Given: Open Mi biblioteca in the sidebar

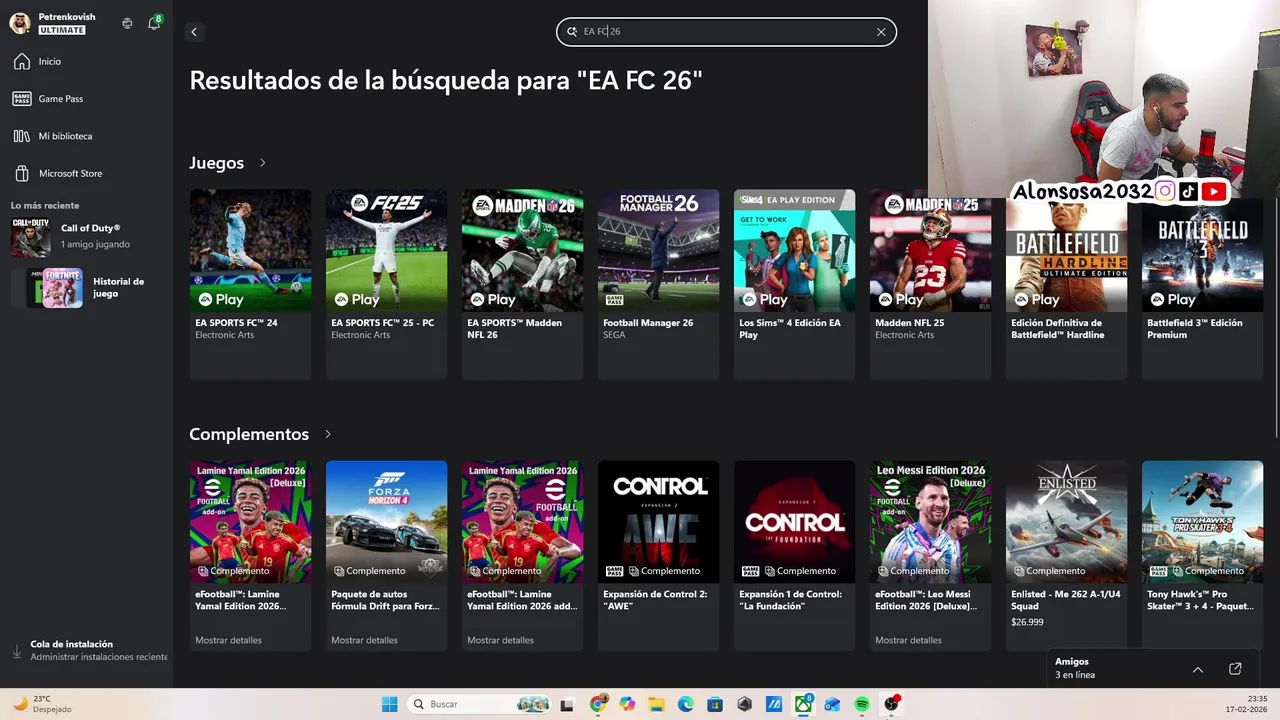Looking at the screenshot, I should [86, 136].
